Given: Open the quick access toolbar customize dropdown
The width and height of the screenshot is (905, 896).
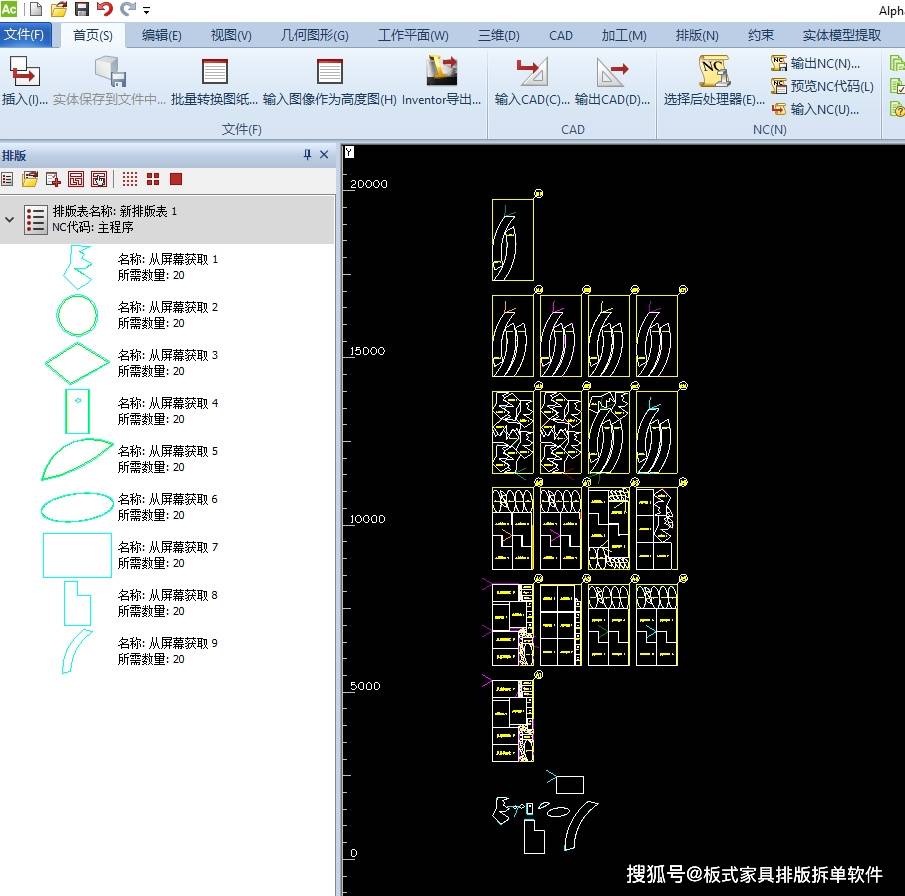Looking at the screenshot, I should tap(147, 11).
